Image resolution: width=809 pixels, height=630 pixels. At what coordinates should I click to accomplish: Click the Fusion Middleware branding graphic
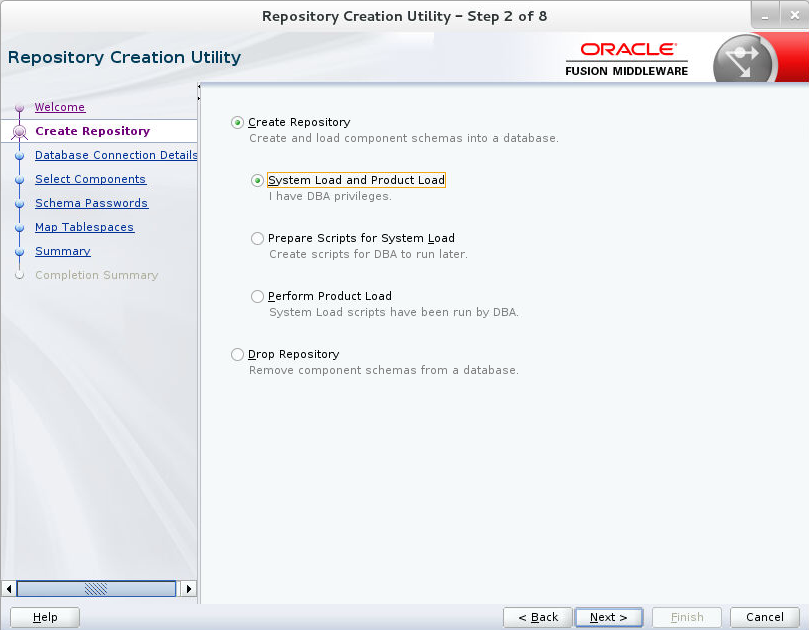(627, 71)
